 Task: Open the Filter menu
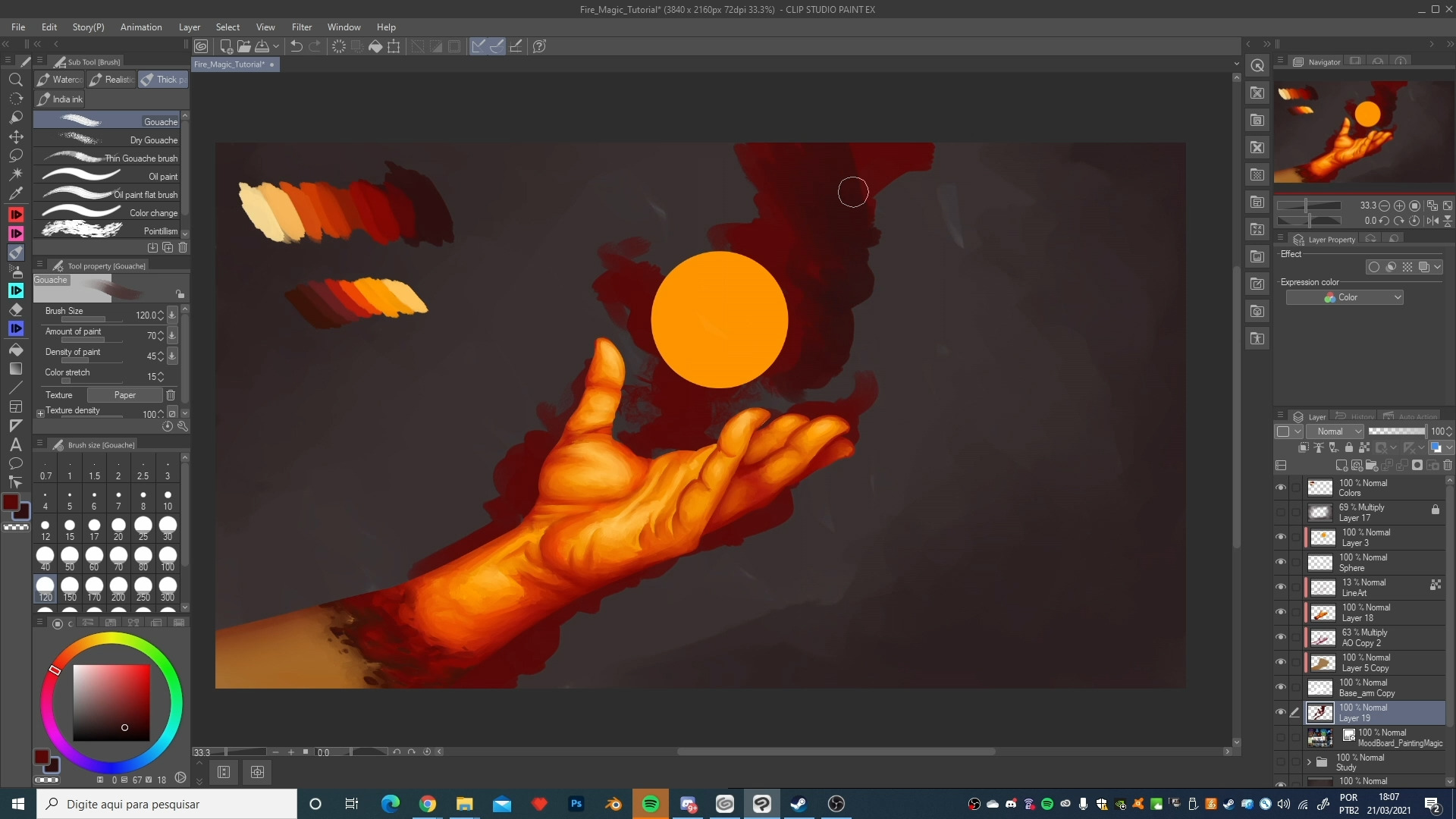pyautogui.click(x=301, y=27)
